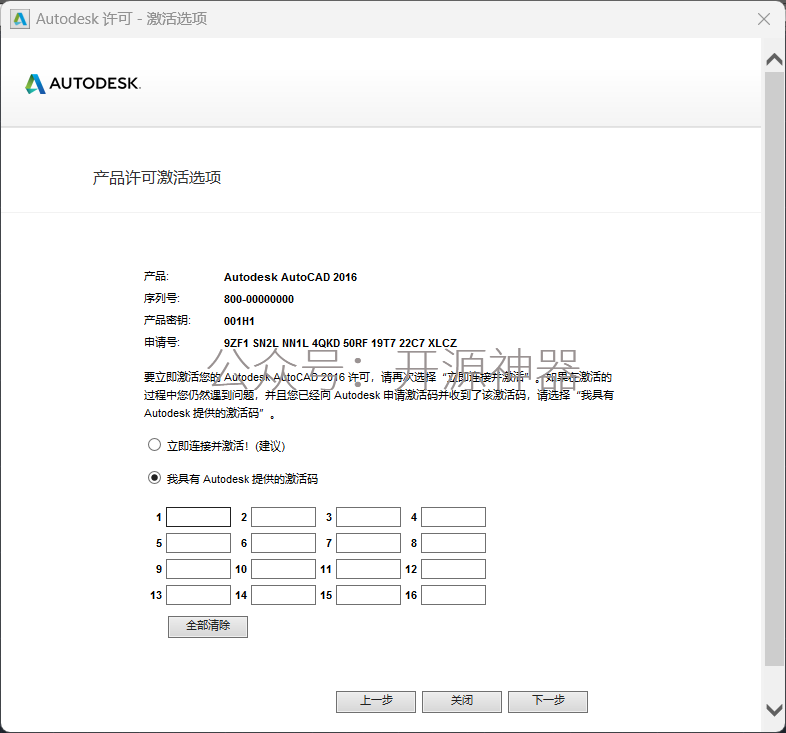Click activation code field 7

click(x=368, y=543)
